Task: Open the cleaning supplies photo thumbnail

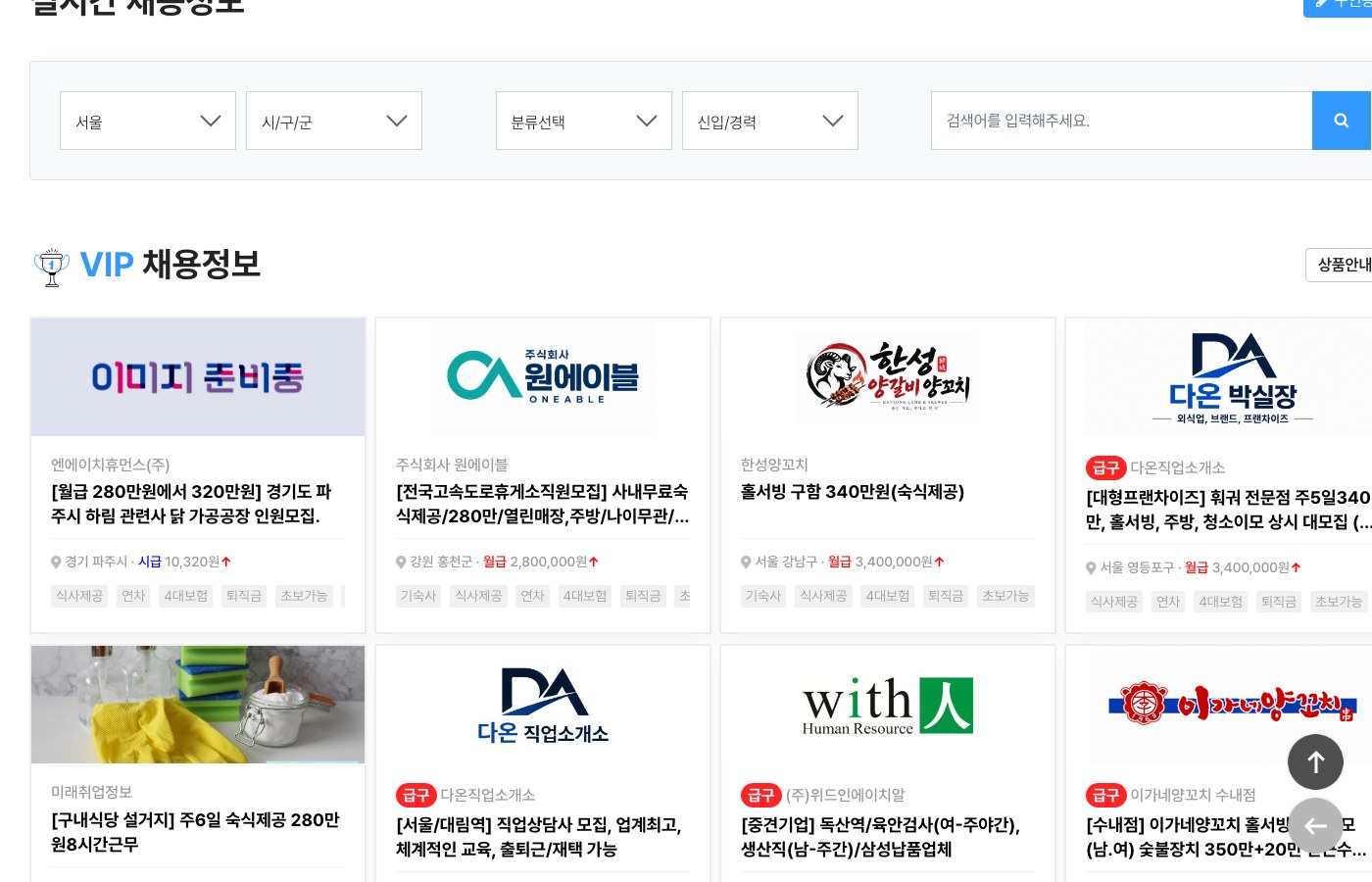Action: click(198, 705)
